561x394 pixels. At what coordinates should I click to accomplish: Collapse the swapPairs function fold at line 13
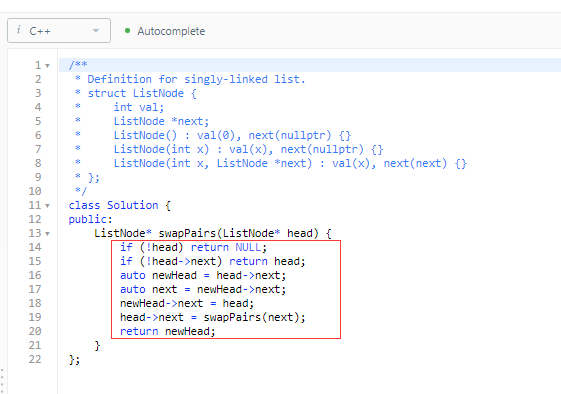click(47, 234)
